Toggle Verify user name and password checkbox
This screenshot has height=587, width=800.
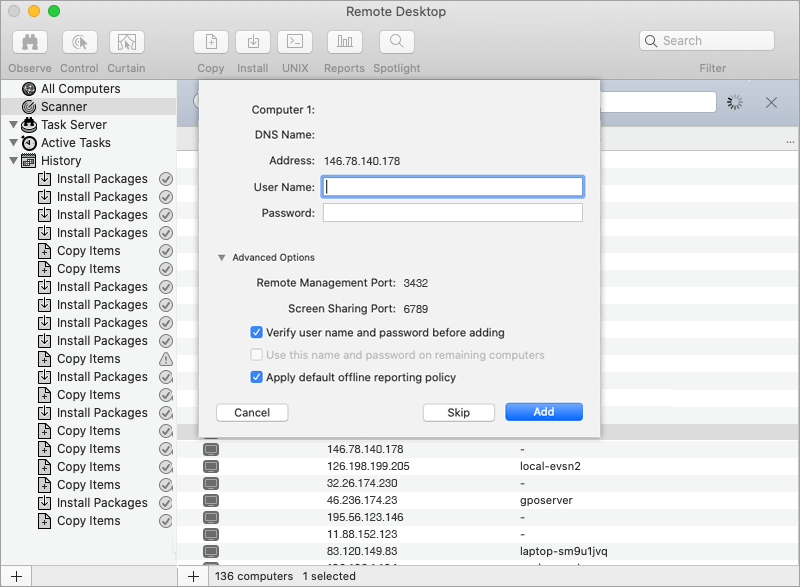point(257,332)
